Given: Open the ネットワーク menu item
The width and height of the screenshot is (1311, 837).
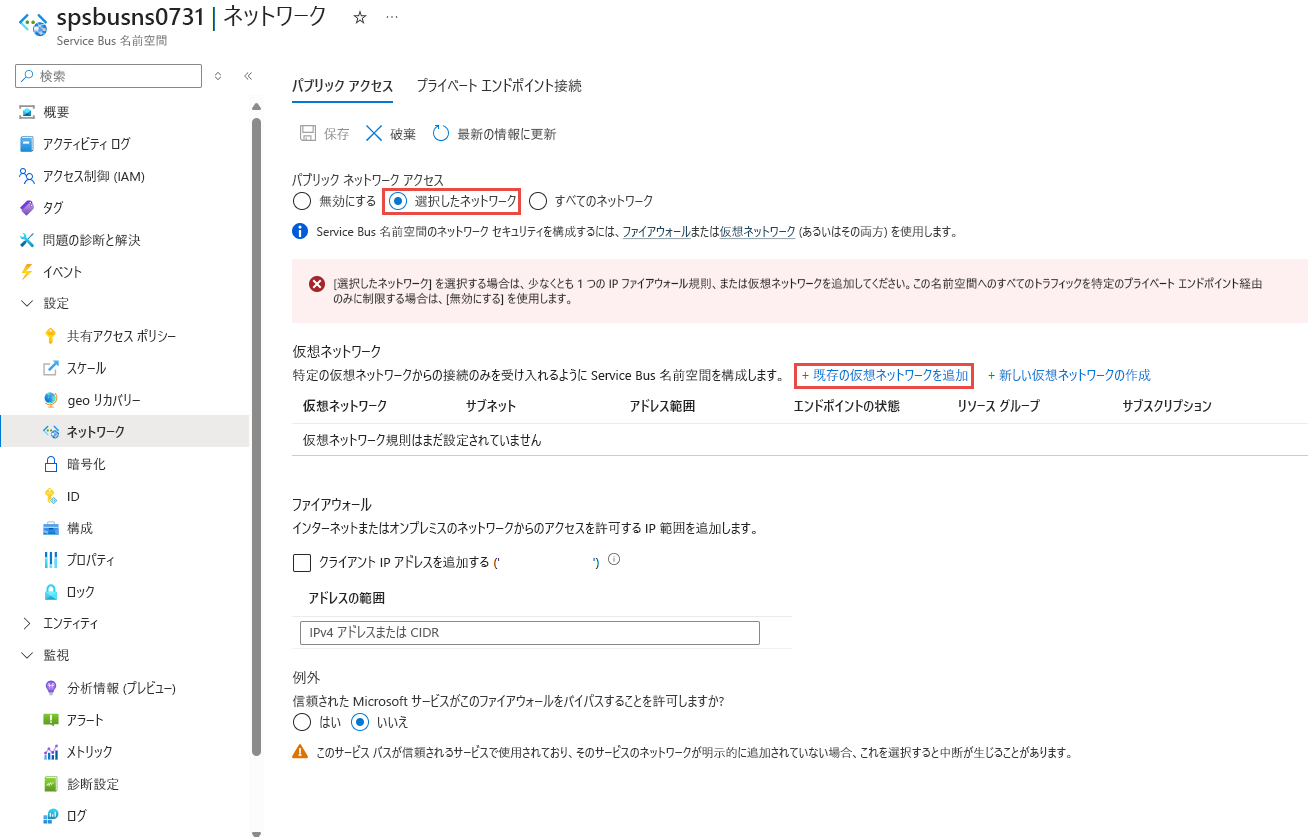Looking at the screenshot, I should [125, 432].
